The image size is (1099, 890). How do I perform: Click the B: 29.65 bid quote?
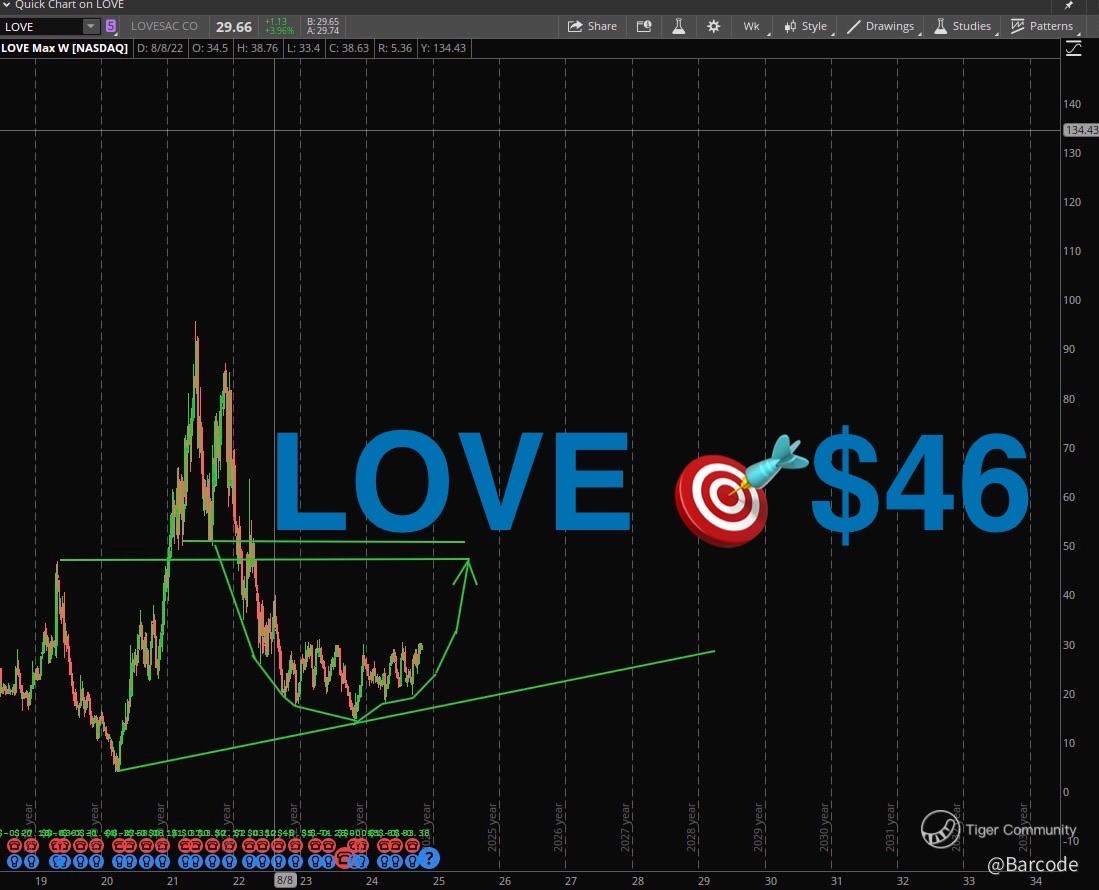[322, 22]
